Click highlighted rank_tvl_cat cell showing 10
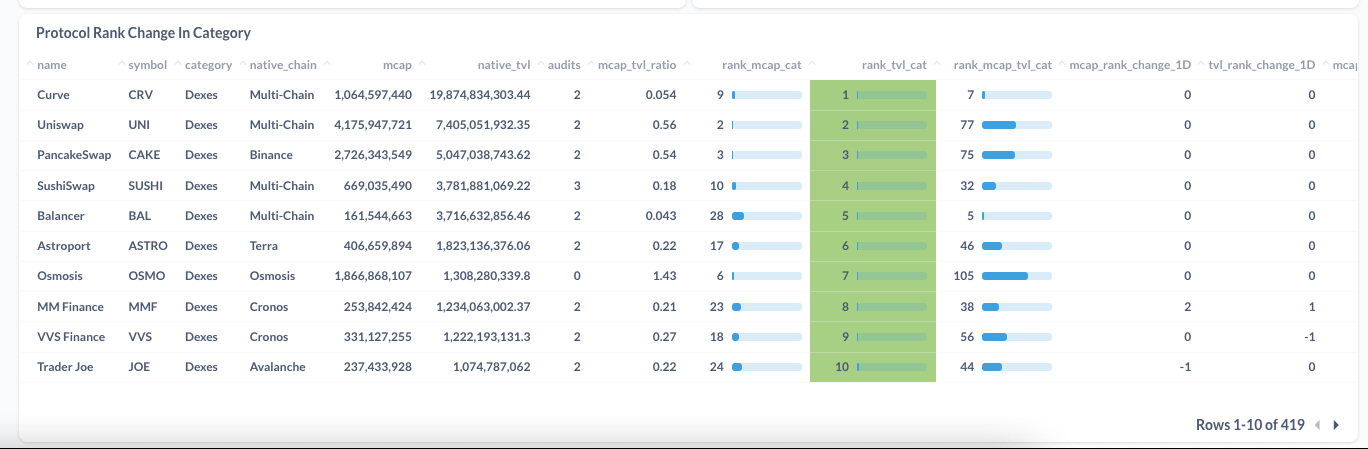The width and height of the screenshot is (1368, 449). point(873,367)
